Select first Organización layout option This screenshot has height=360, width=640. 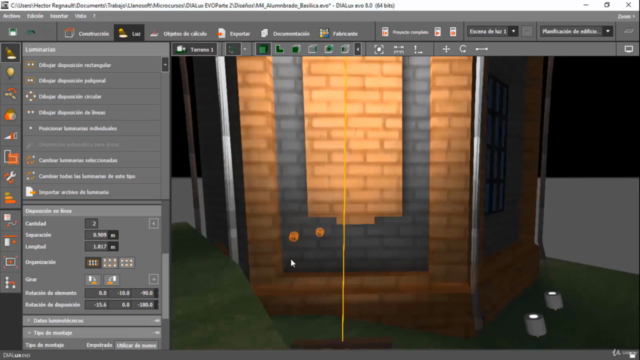tap(93, 263)
